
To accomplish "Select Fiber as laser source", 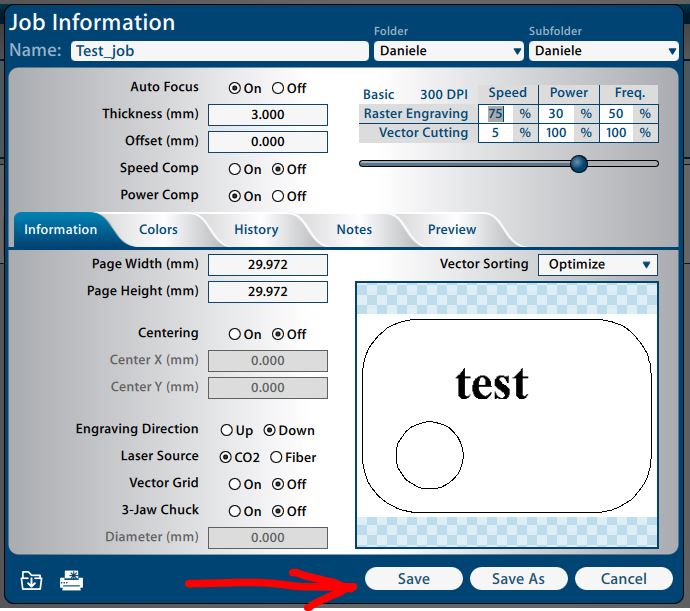I will (x=276, y=457).
